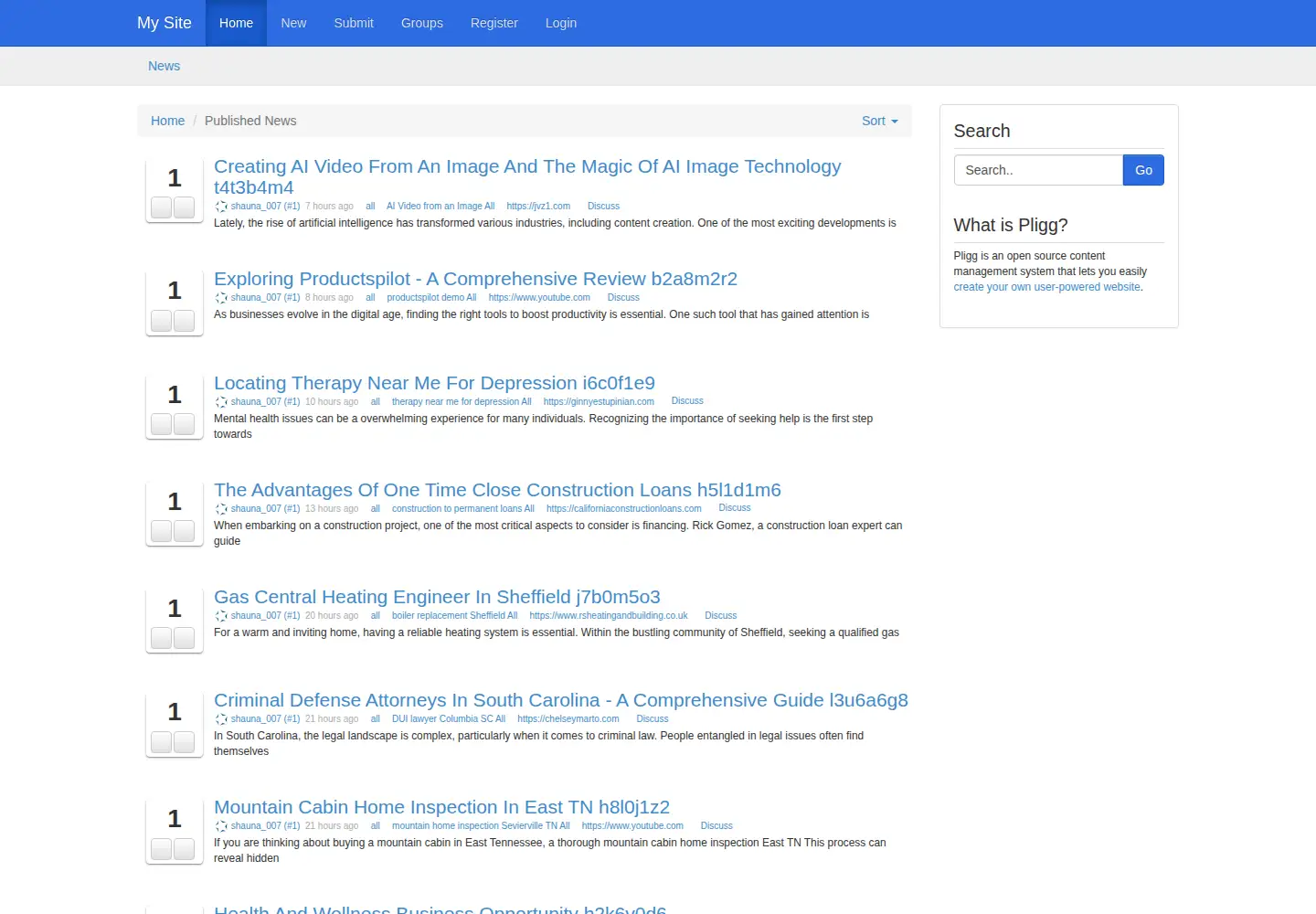Open the 'mountain home inspection Sevierville TN All' tag

coord(481,826)
